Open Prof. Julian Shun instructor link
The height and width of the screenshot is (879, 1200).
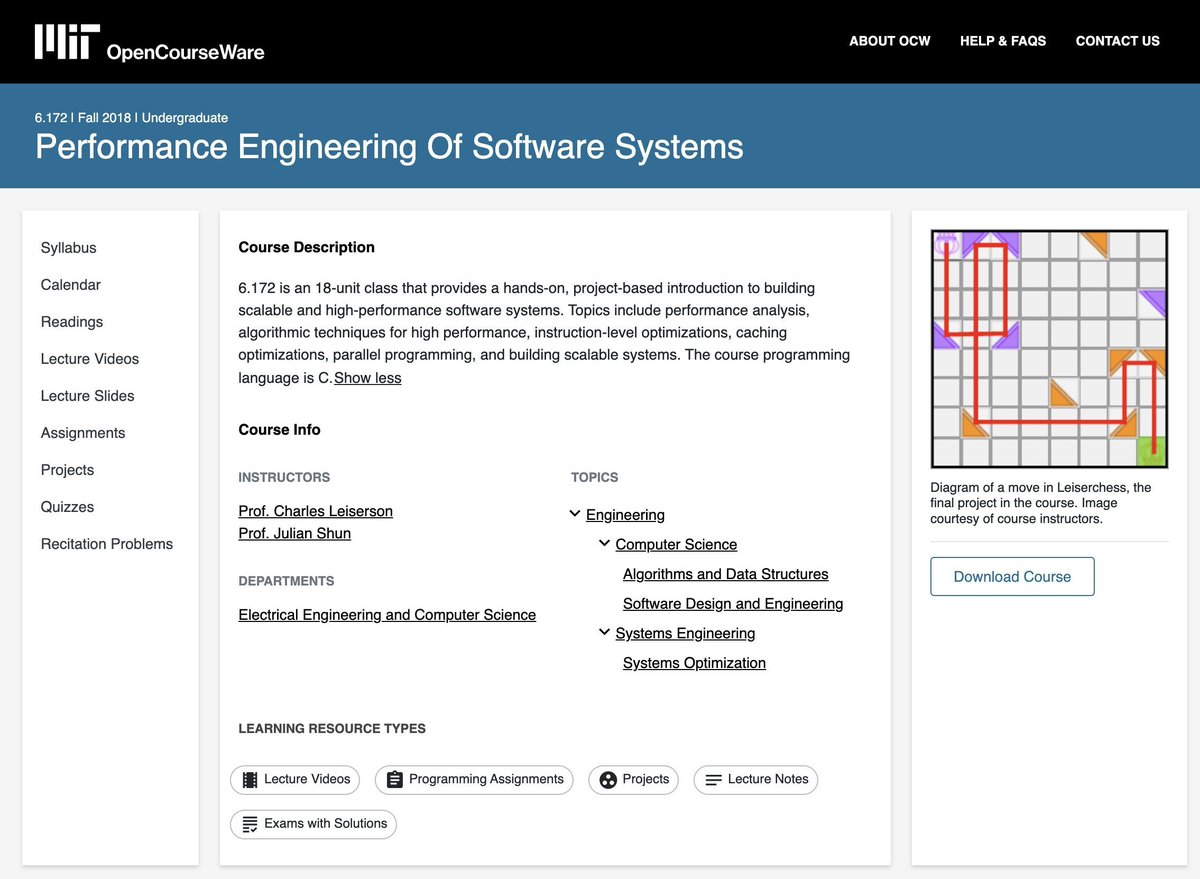point(295,533)
